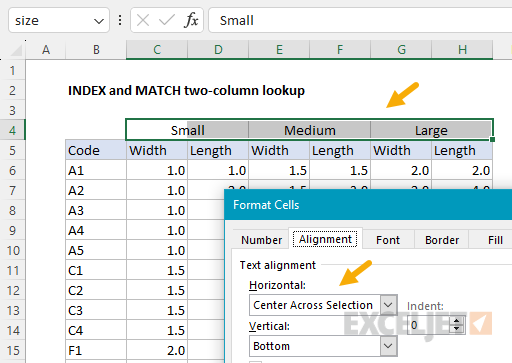Viewport: 512px width, 363px height.
Task: Switch to the Border tab
Action: [442, 240]
